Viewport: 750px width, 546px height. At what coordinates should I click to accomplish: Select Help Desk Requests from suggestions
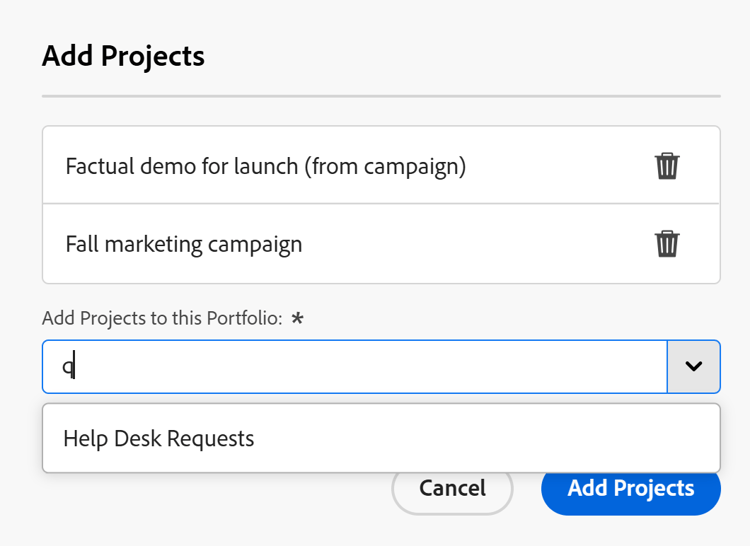(x=160, y=438)
